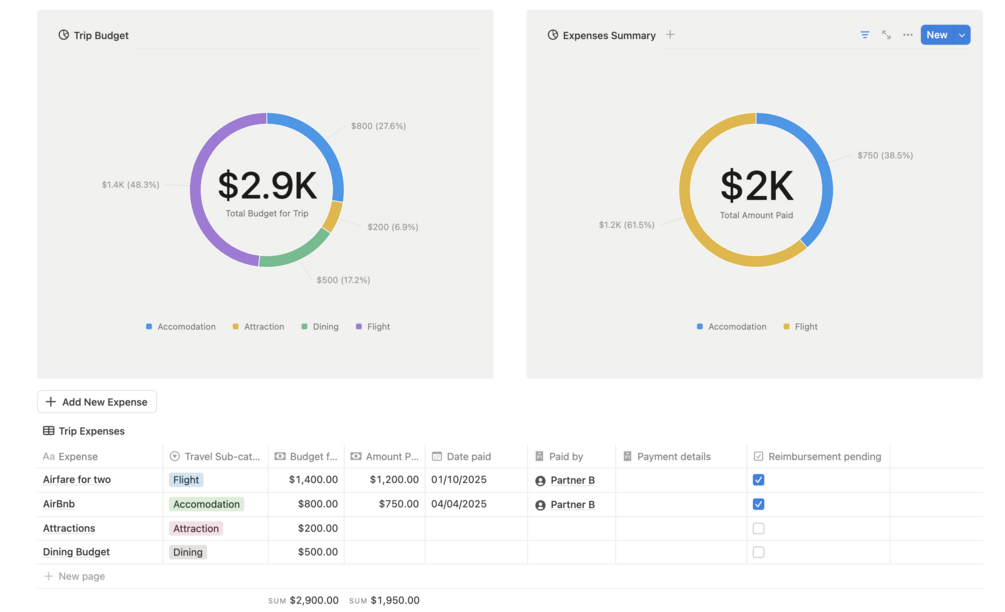Open the Dining tag in Dining Budget row
The height and width of the screenshot is (612, 1005).
188,552
